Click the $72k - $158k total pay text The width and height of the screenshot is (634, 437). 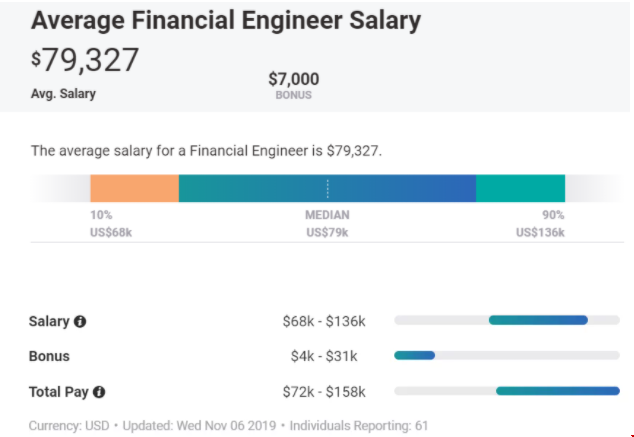pos(324,392)
